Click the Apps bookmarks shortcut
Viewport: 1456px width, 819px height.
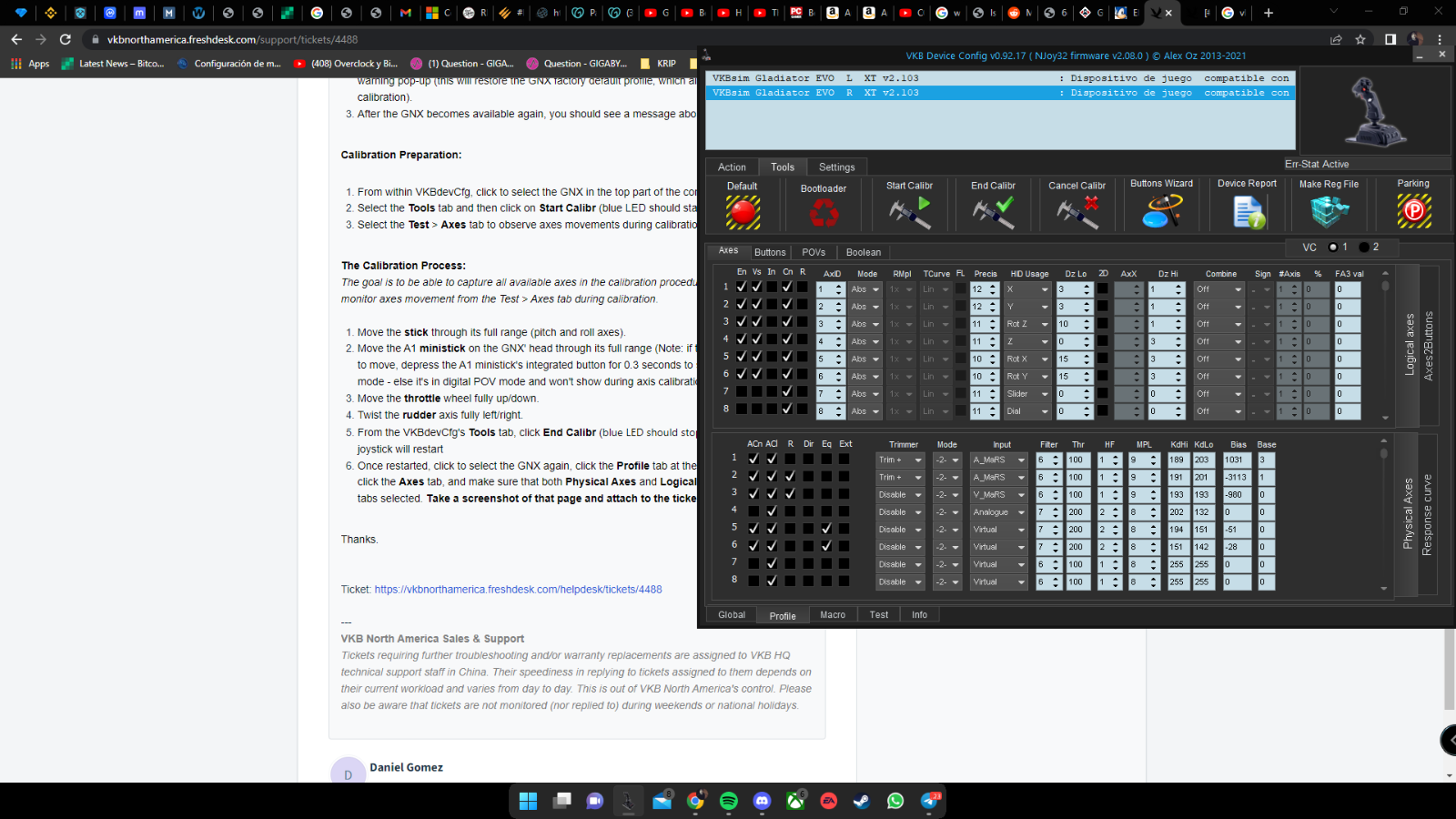[30, 64]
